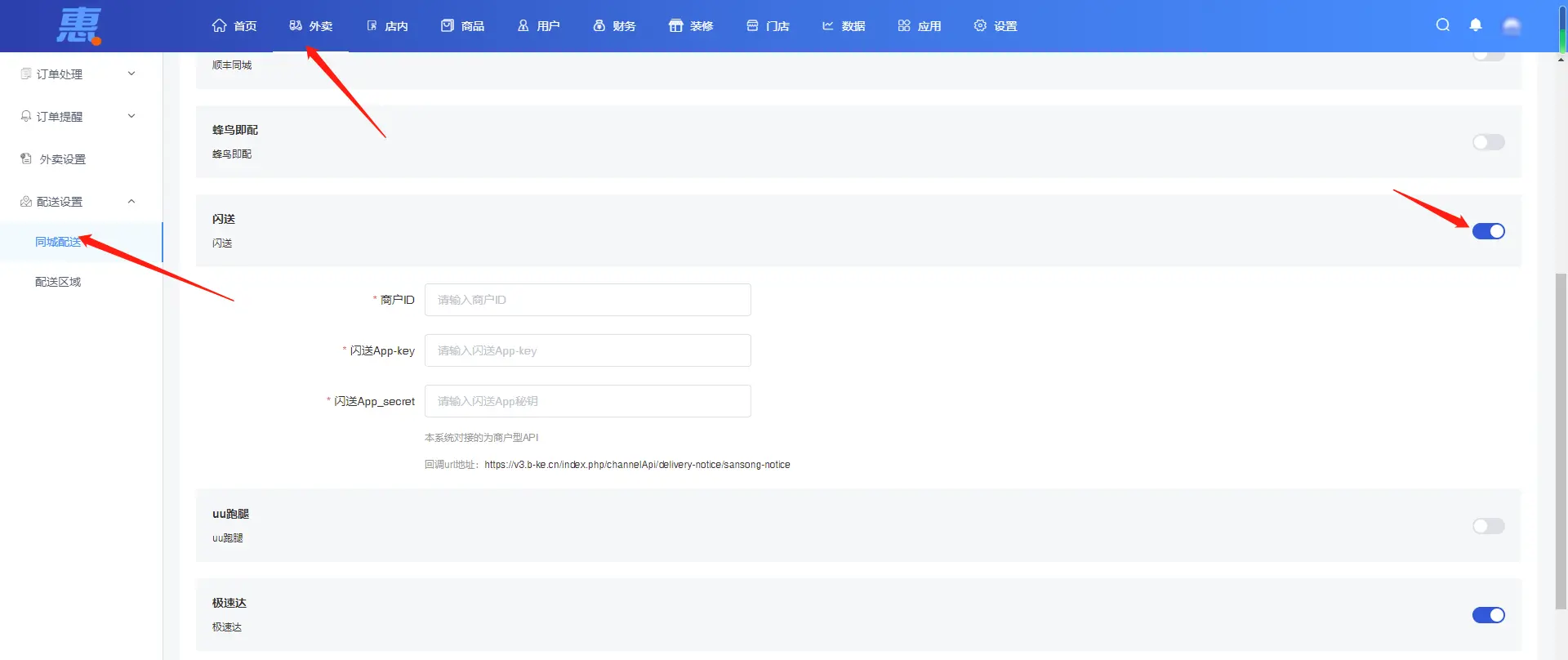Click the shop icon beside 装修

point(675,25)
